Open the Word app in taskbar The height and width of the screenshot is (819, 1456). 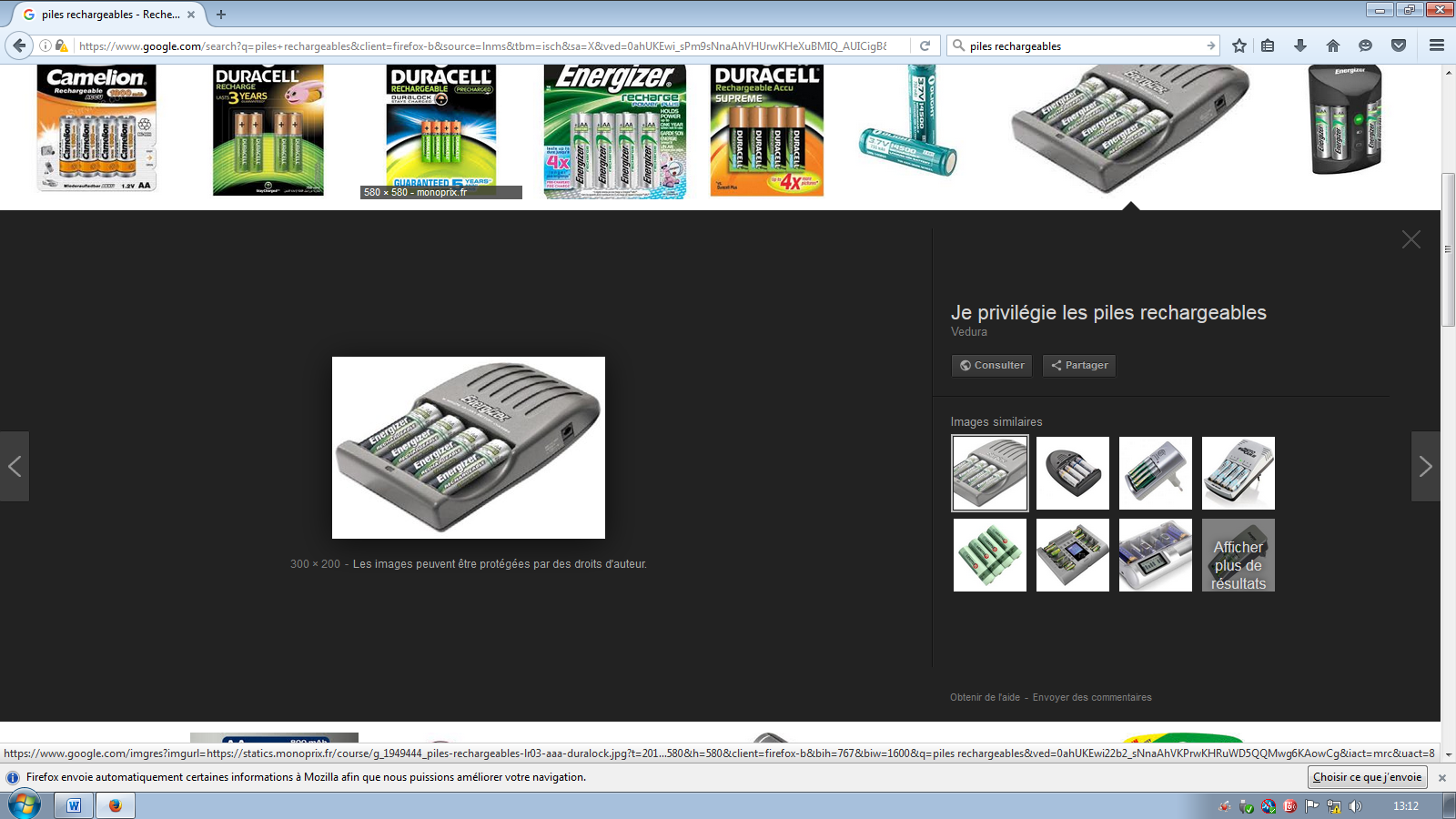pos(74,805)
